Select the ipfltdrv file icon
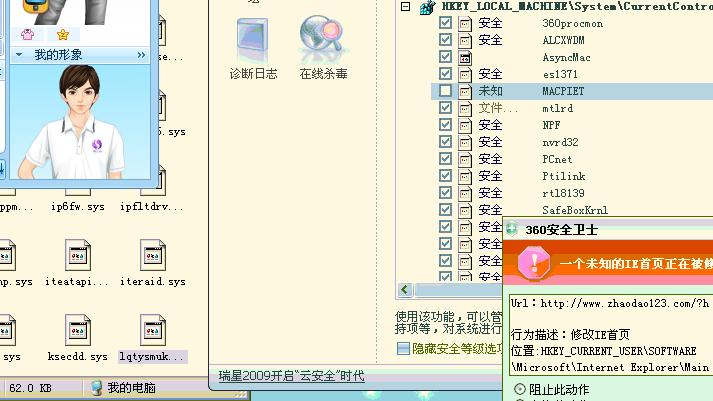Viewport: 713px width, 401px height. tap(153, 182)
